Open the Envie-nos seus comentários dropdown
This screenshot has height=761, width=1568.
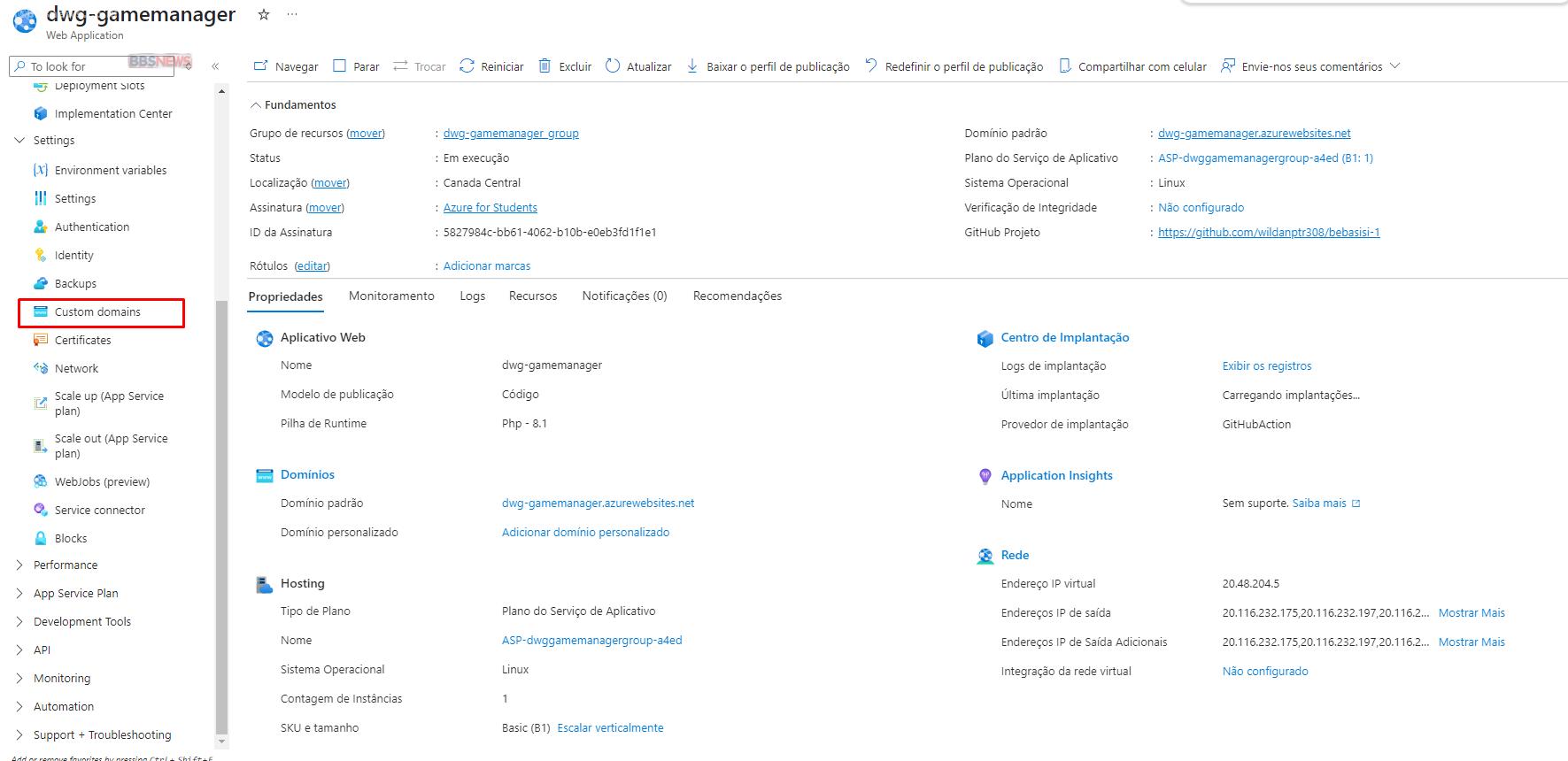coord(1395,66)
